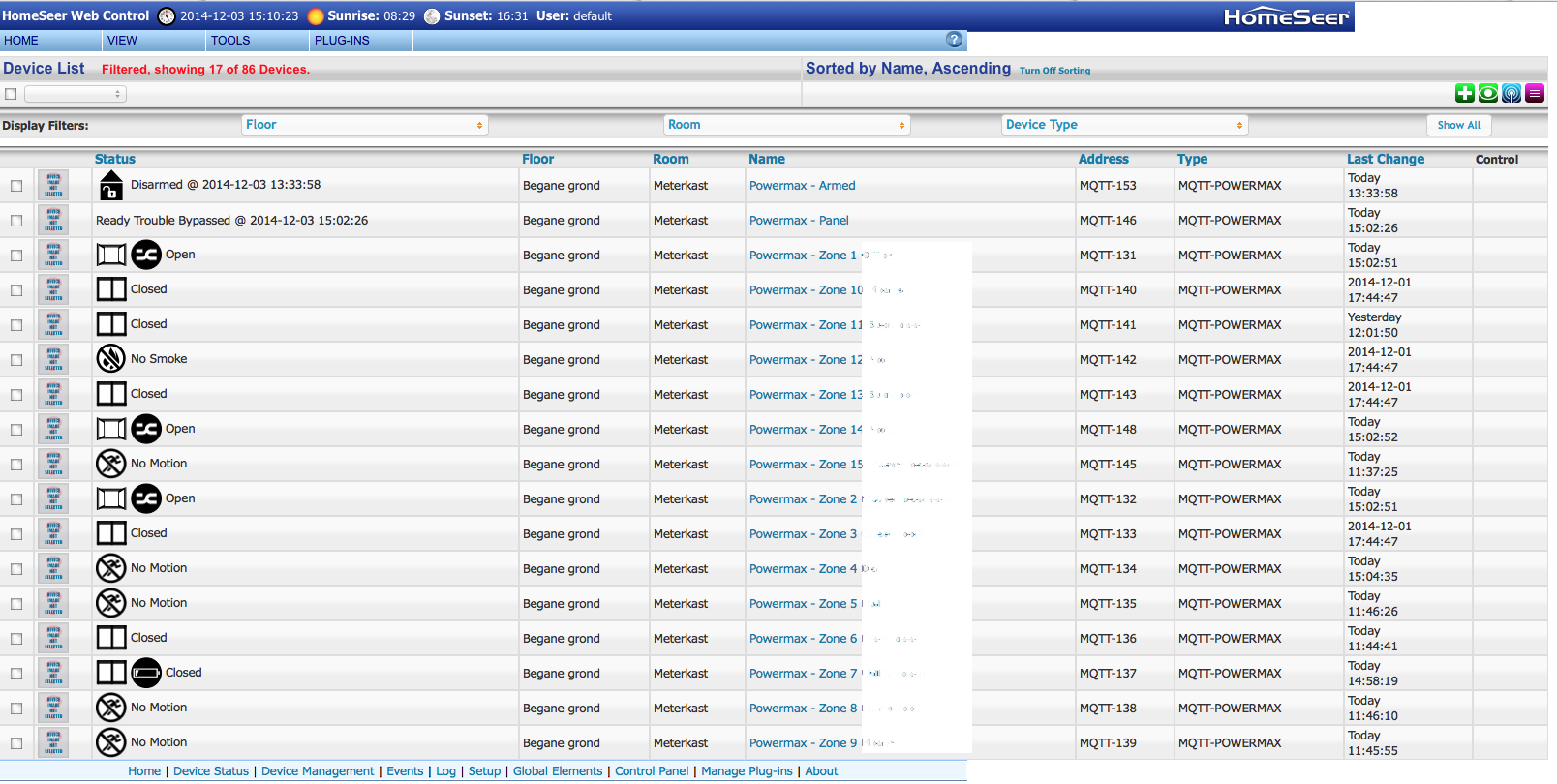The width and height of the screenshot is (1557, 784).
Task: Click the blue broadcast antenna icon
Action: [1511, 93]
